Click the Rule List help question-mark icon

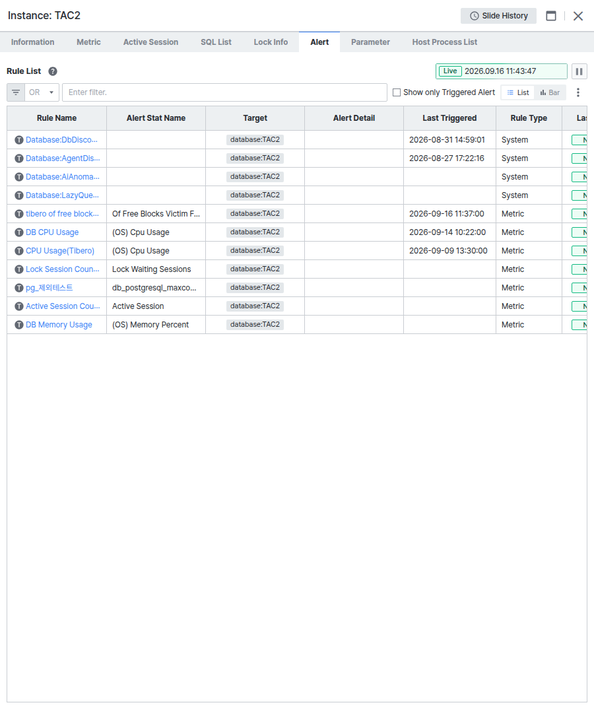click(53, 71)
